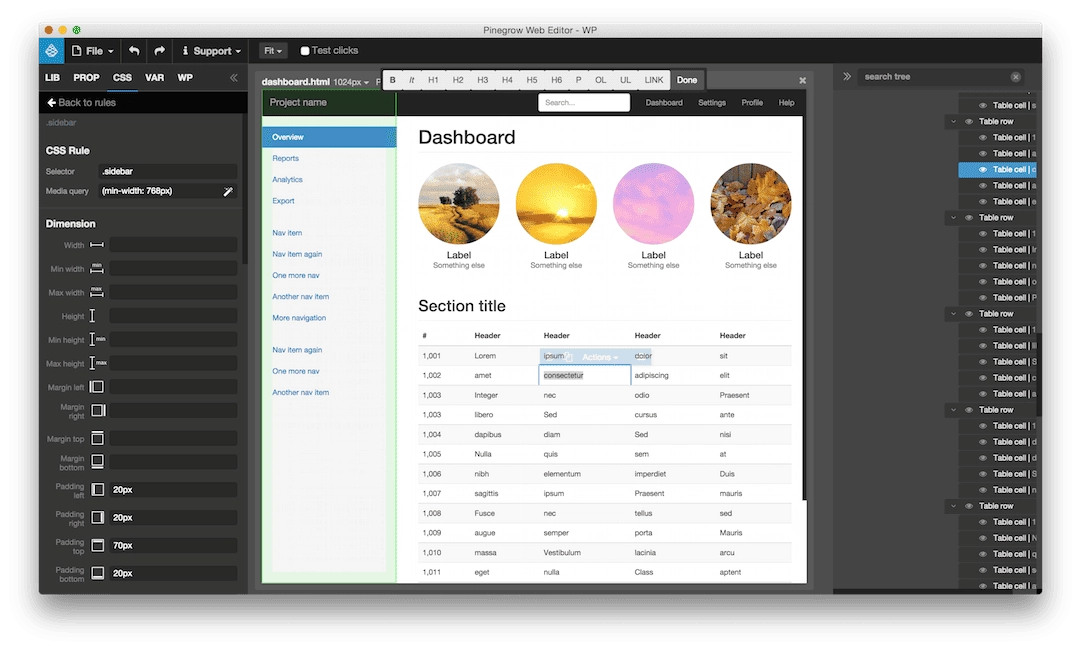Toggle eye icon on second Table row

(x=969, y=218)
